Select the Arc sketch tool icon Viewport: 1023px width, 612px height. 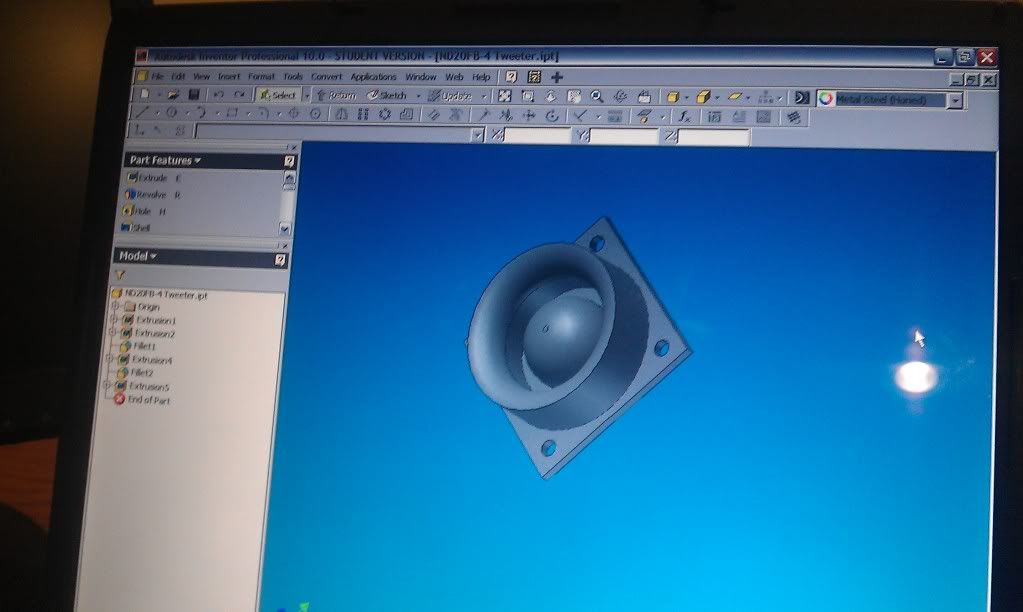(202, 113)
